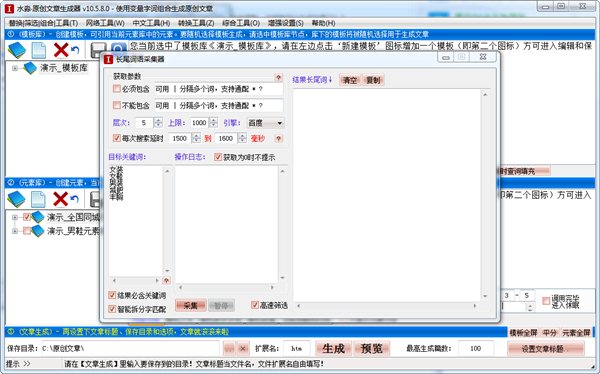Image resolution: width=600 pixels, height=374 pixels.
Task: Toggle the 结果必含关键词 checkbox
Action: (x=112, y=295)
